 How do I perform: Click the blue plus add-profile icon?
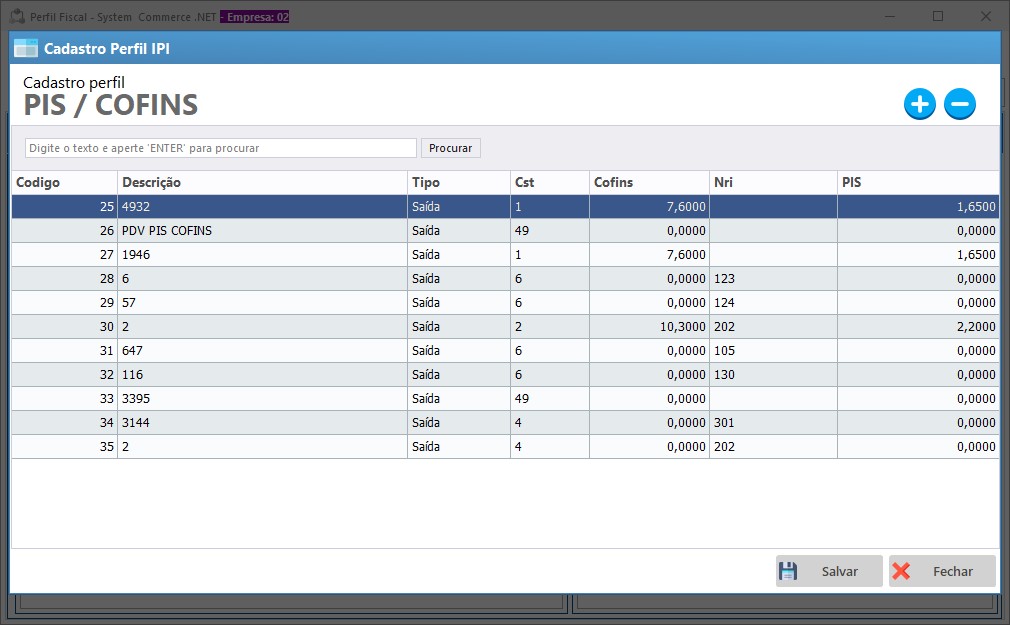tap(919, 104)
